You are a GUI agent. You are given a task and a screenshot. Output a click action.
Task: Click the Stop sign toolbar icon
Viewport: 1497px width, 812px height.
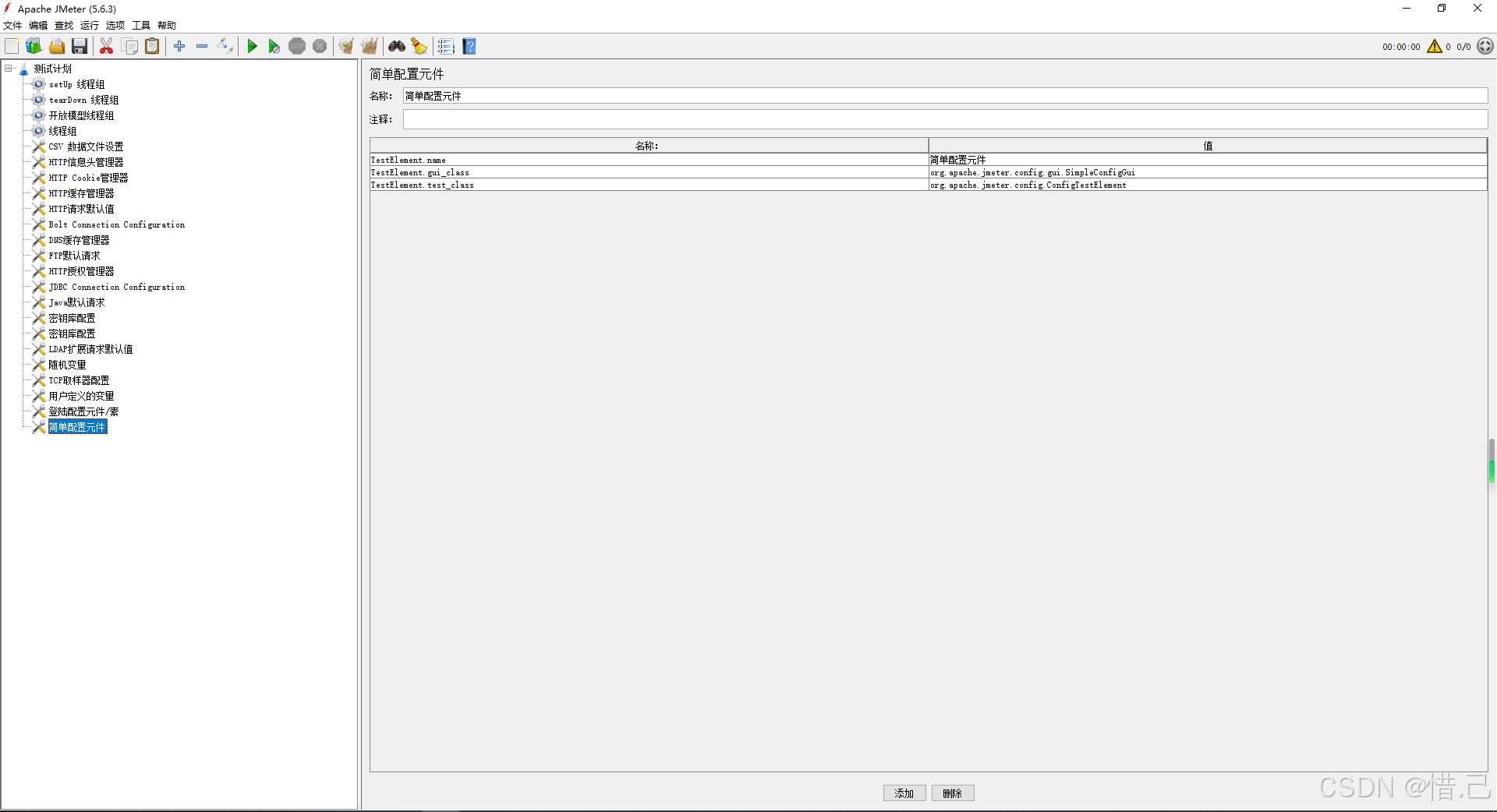pos(297,47)
